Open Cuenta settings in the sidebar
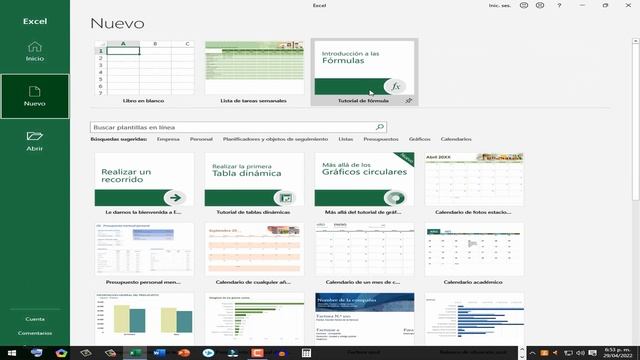The image size is (640, 360). click(35, 319)
